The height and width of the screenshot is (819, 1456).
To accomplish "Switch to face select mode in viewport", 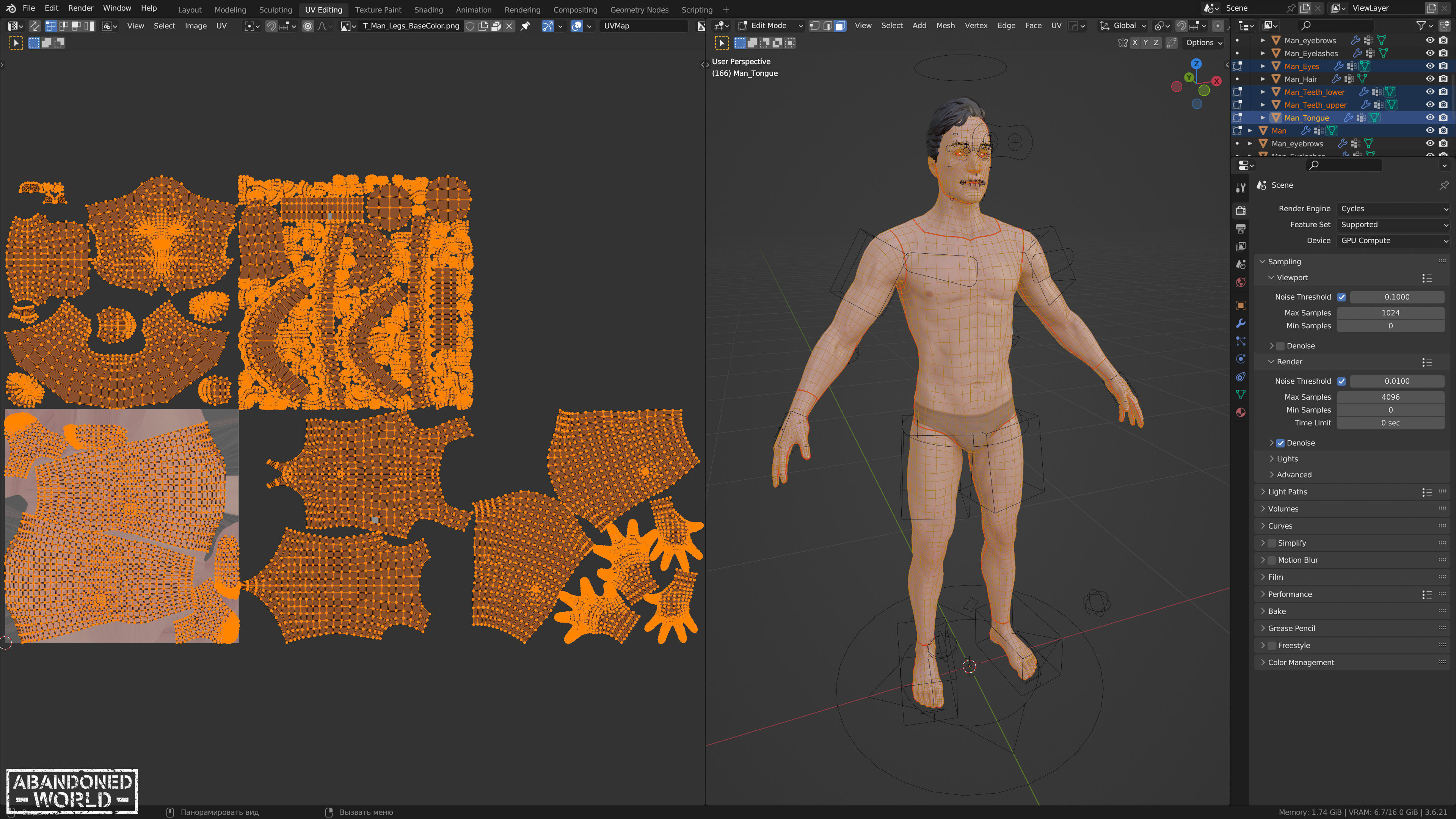I will tap(841, 25).
